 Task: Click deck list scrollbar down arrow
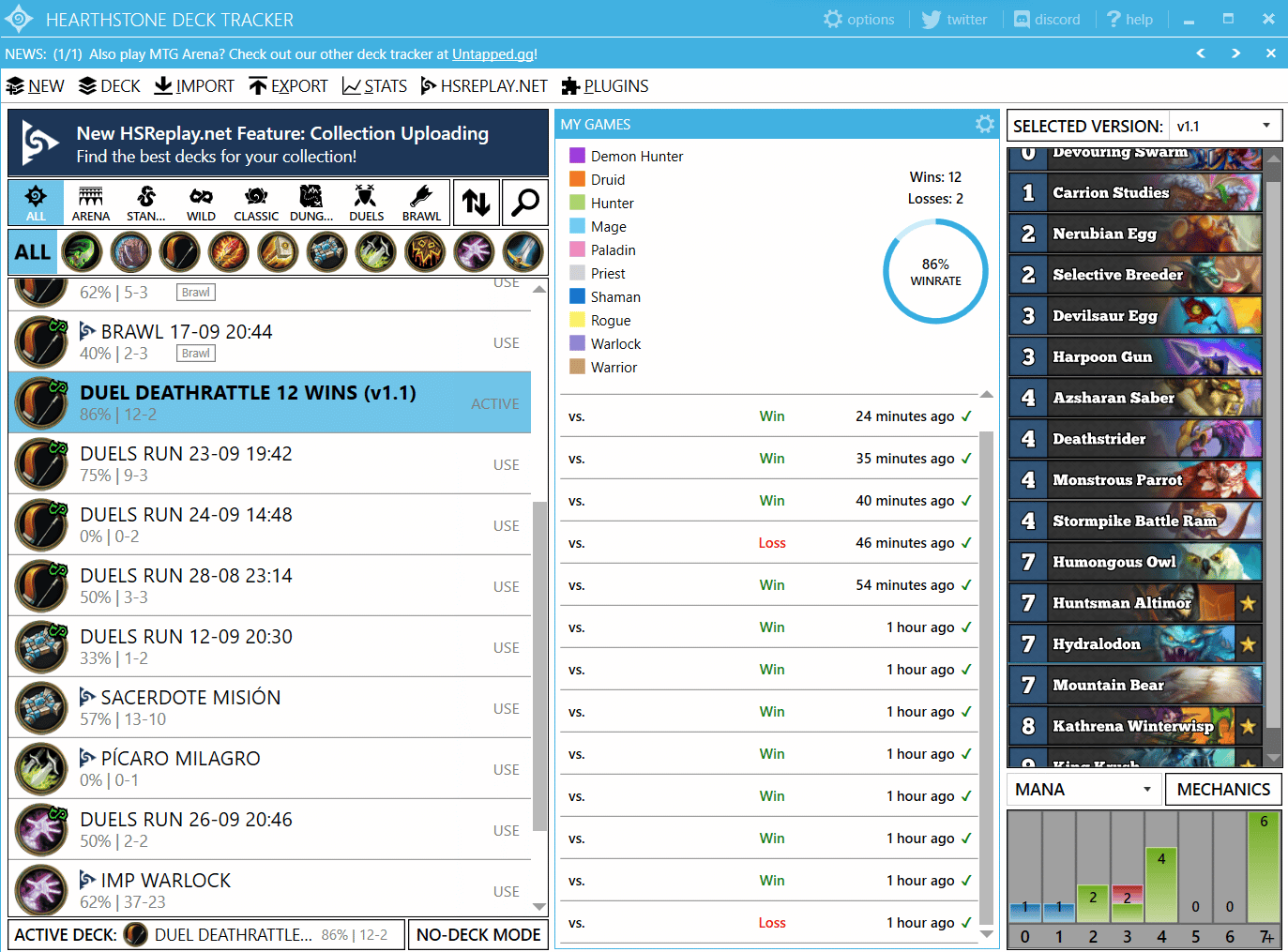tap(539, 906)
